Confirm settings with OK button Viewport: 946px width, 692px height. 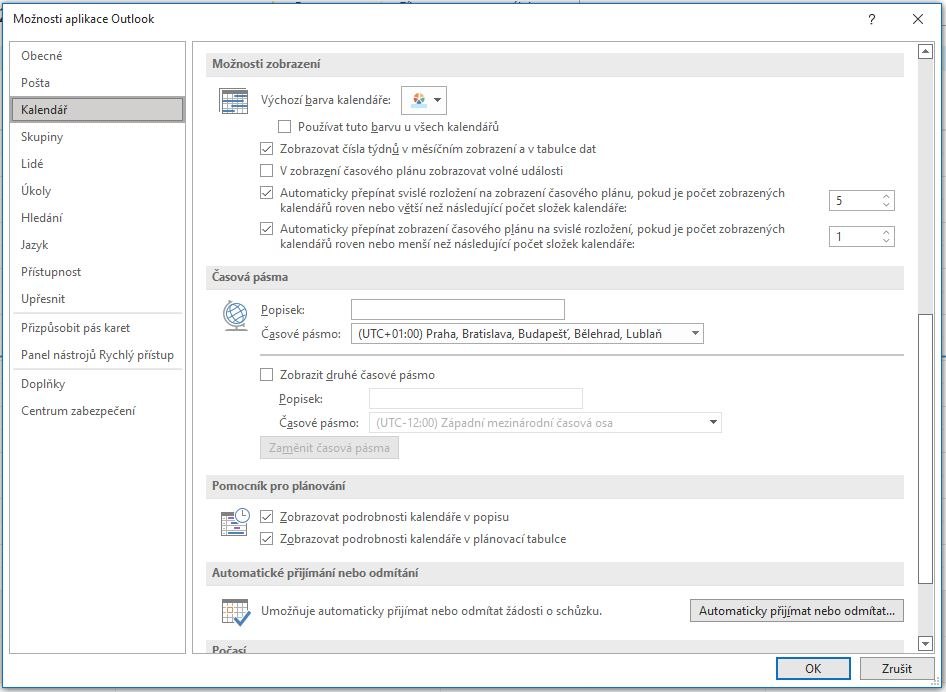813,668
